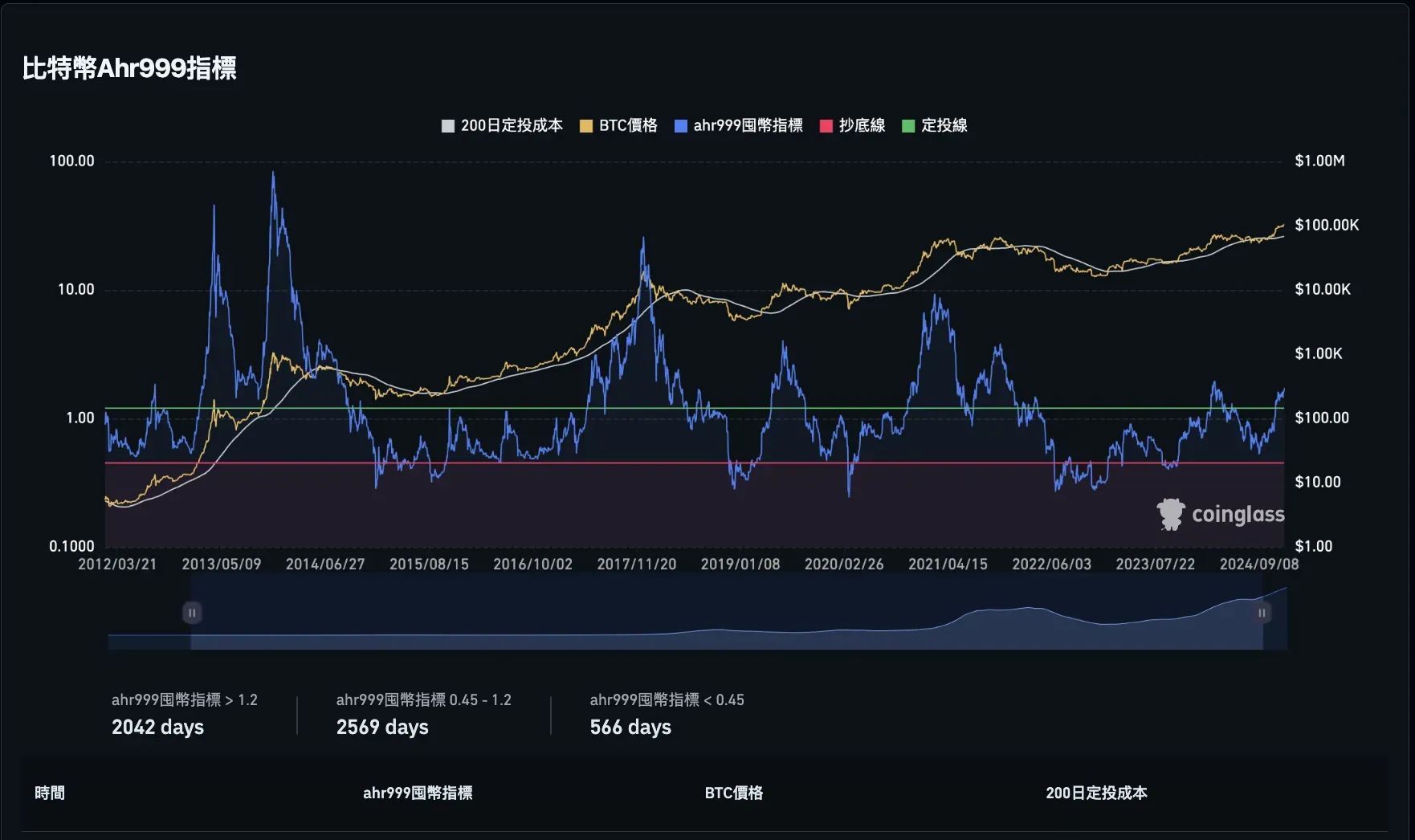Select the 2569 days statistic

[x=382, y=728]
